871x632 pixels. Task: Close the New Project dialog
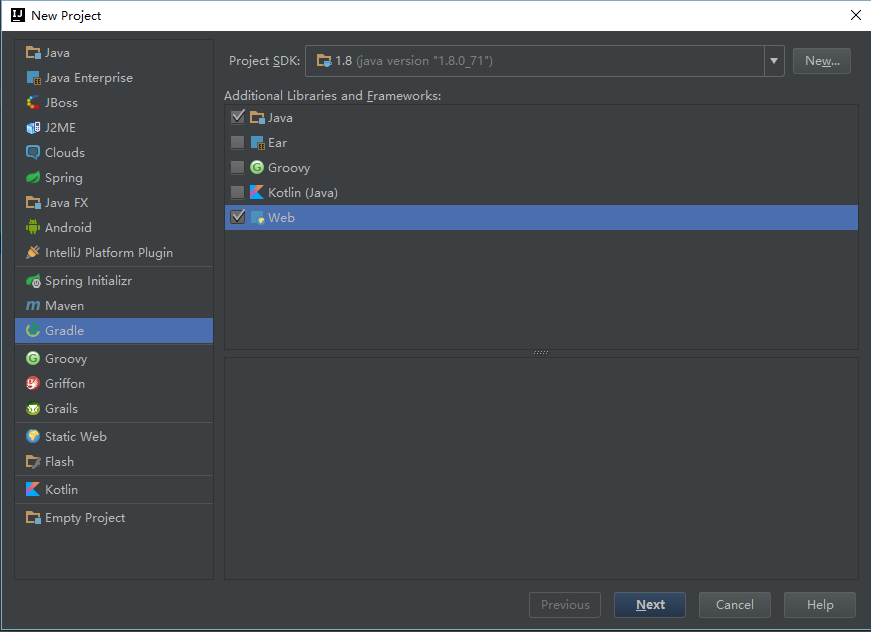point(855,15)
